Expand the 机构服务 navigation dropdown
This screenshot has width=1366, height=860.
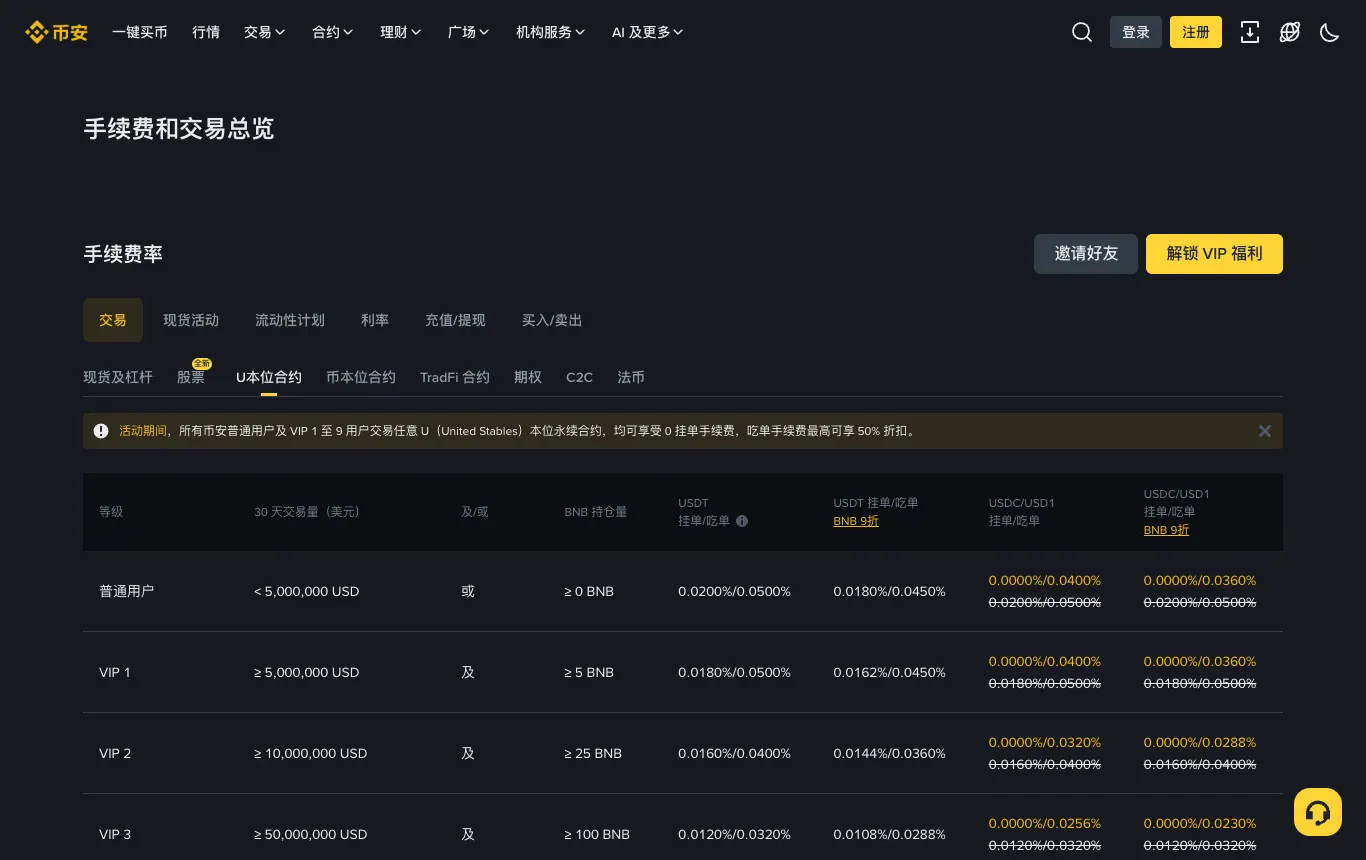pos(551,32)
